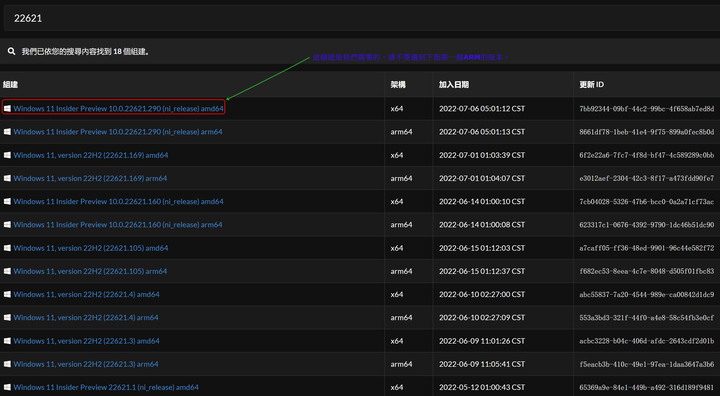This screenshot has height=396, width=720.
Task: Open Windows 11, version 22H2 (22621.3) amd64
Action: (86, 341)
